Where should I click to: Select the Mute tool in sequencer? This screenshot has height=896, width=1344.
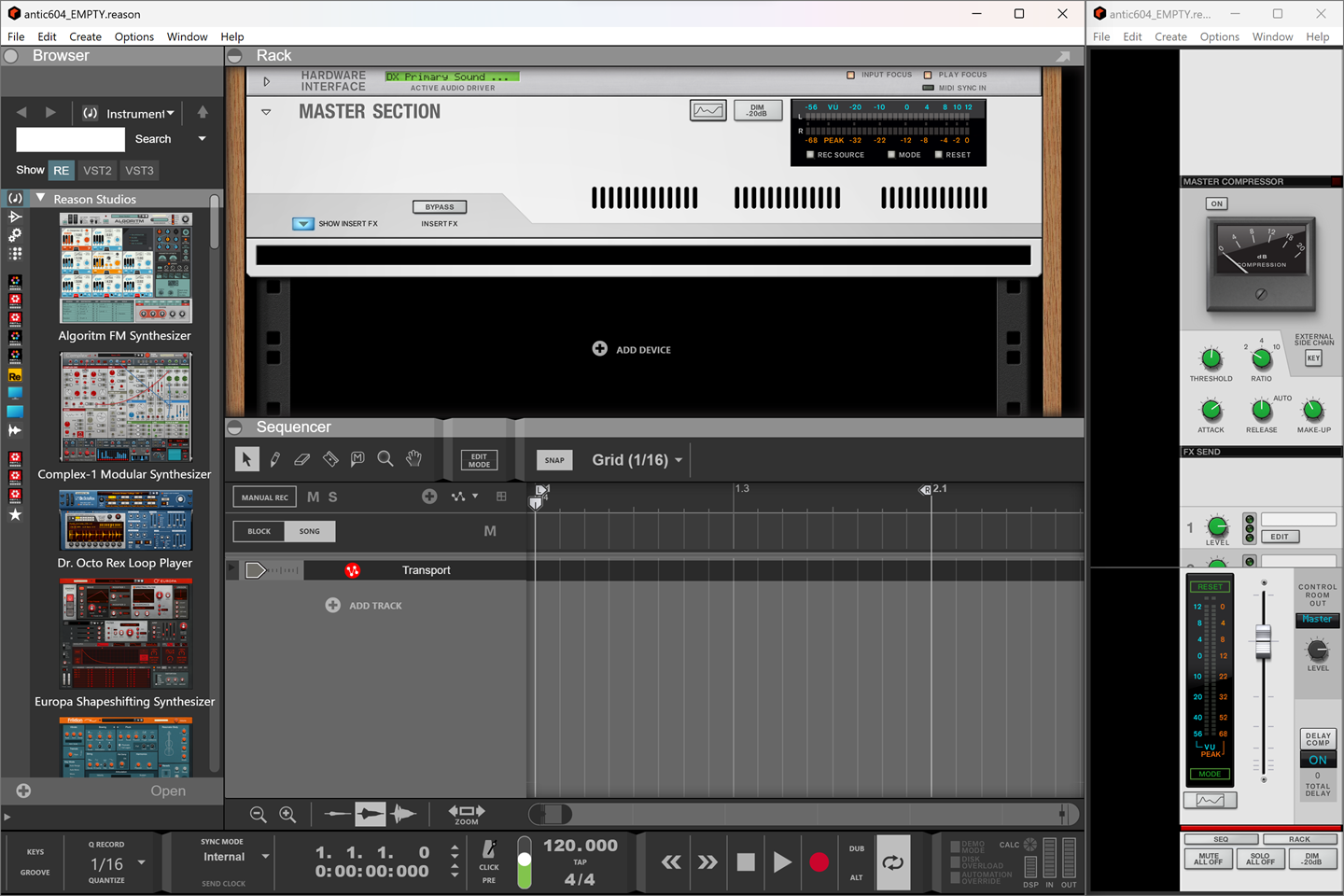[x=357, y=459]
